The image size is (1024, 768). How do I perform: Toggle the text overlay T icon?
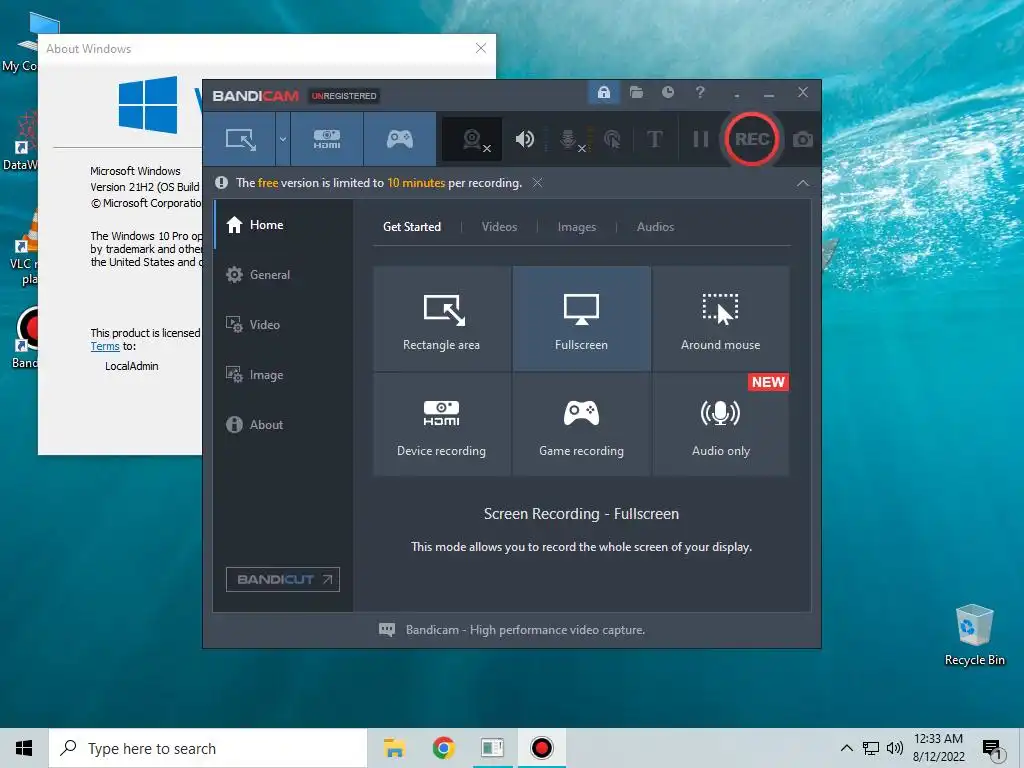[x=654, y=139]
